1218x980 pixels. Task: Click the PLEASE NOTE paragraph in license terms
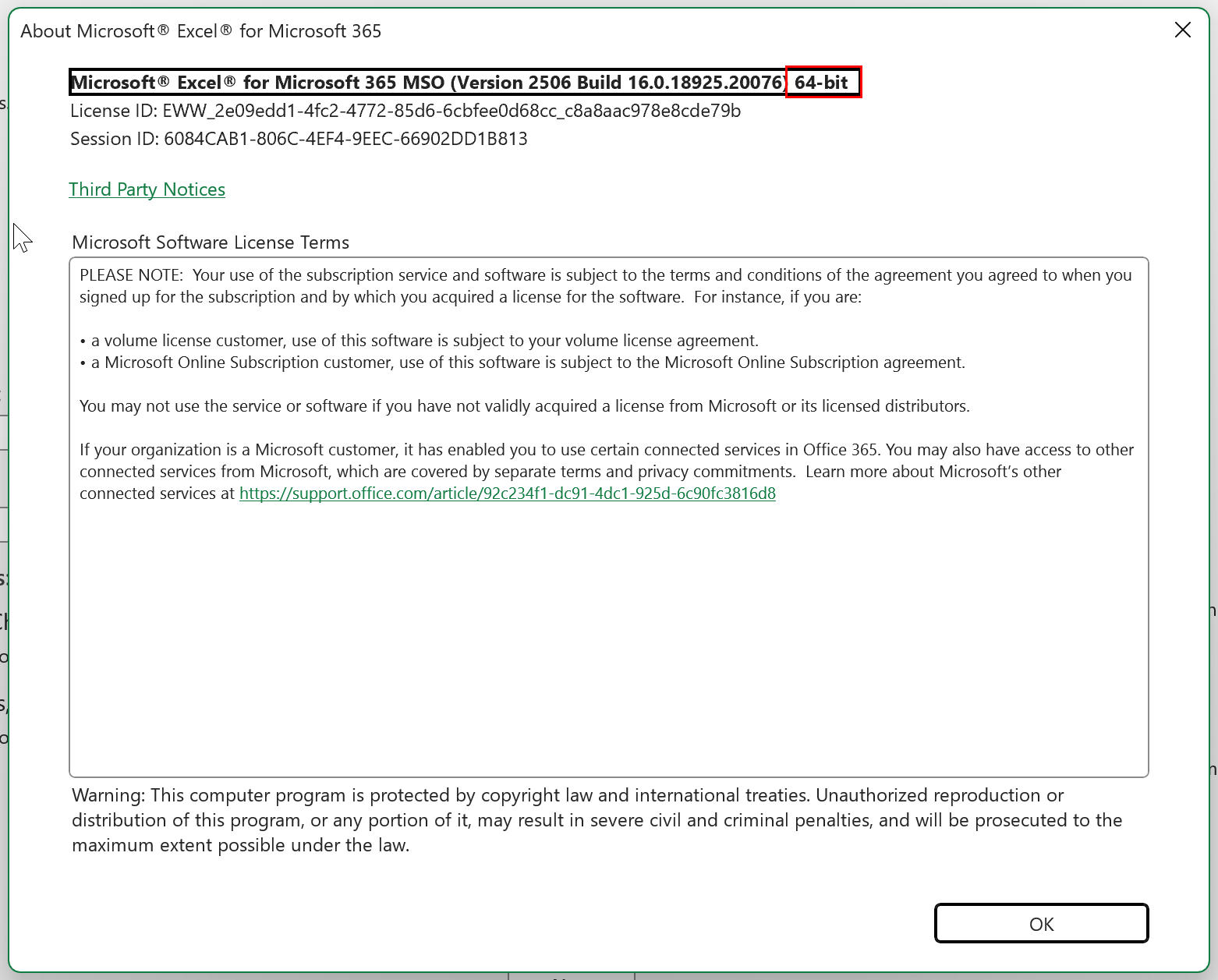click(x=605, y=286)
